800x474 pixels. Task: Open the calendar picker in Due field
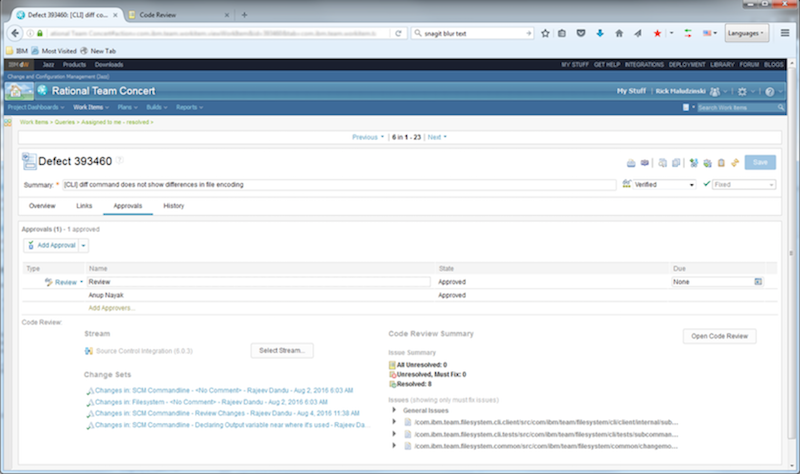coord(758,282)
